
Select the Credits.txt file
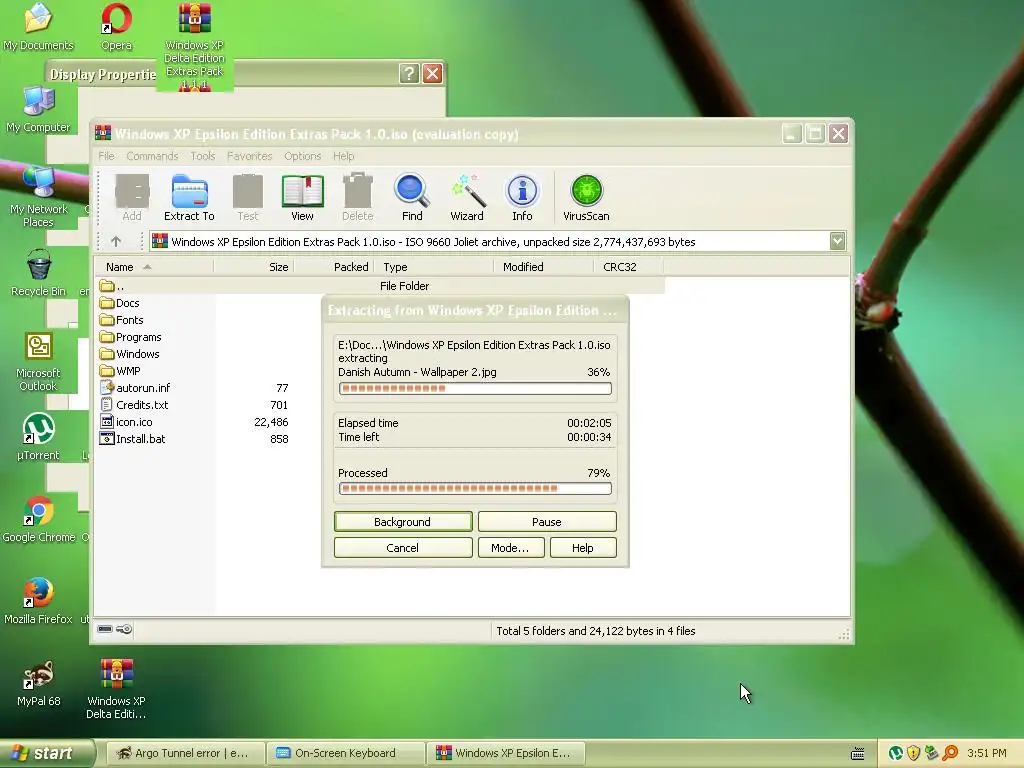pos(134,405)
